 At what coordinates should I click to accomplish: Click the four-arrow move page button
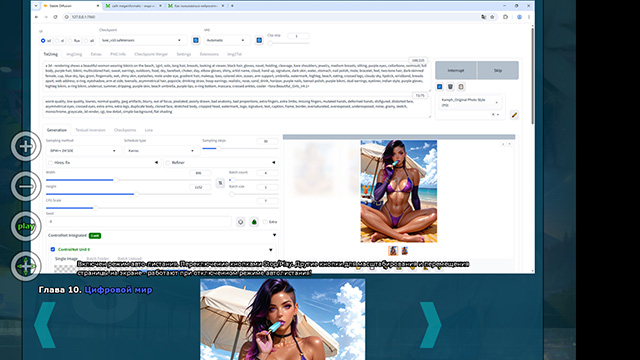(26, 266)
